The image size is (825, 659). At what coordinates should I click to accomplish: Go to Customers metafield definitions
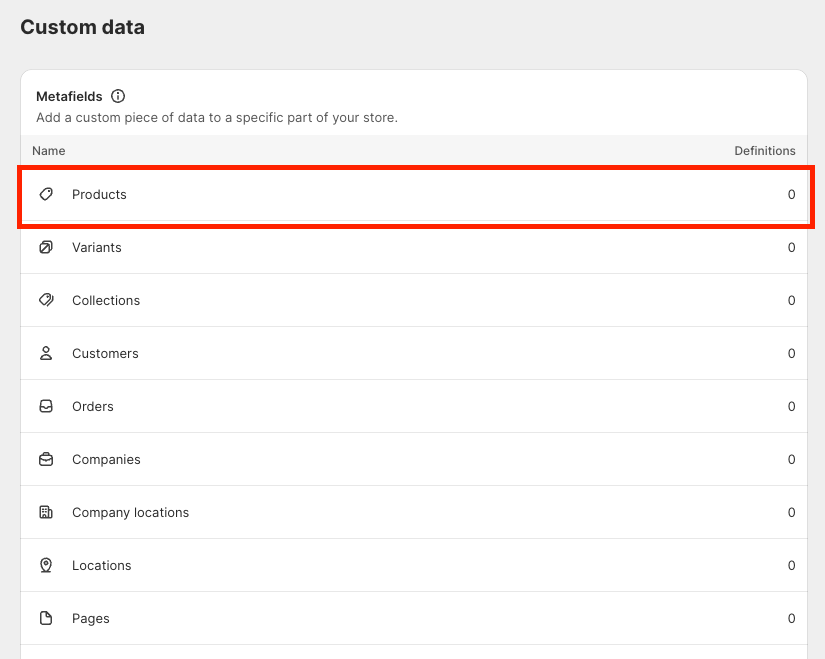coord(105,353)
